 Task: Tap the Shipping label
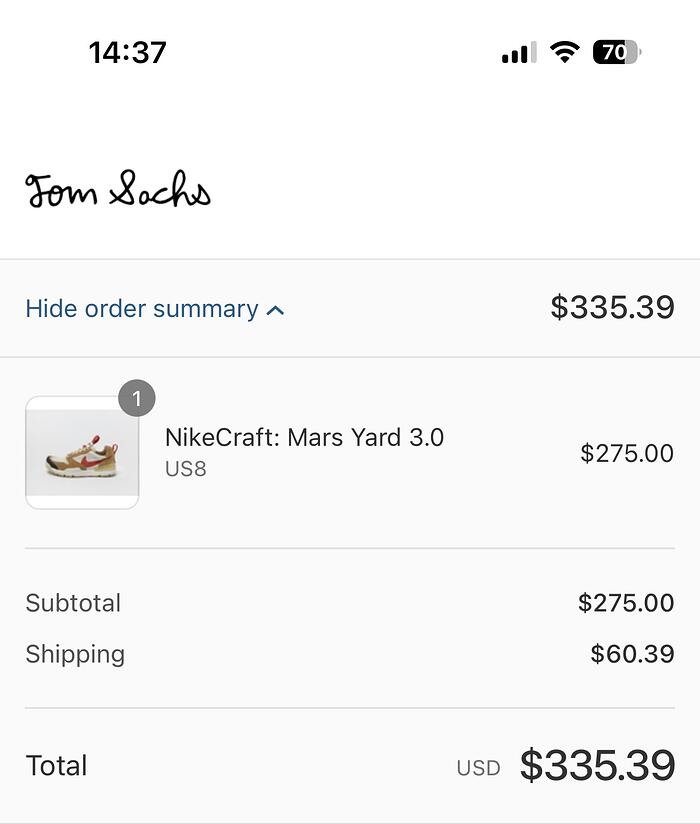tap(75, 654)
